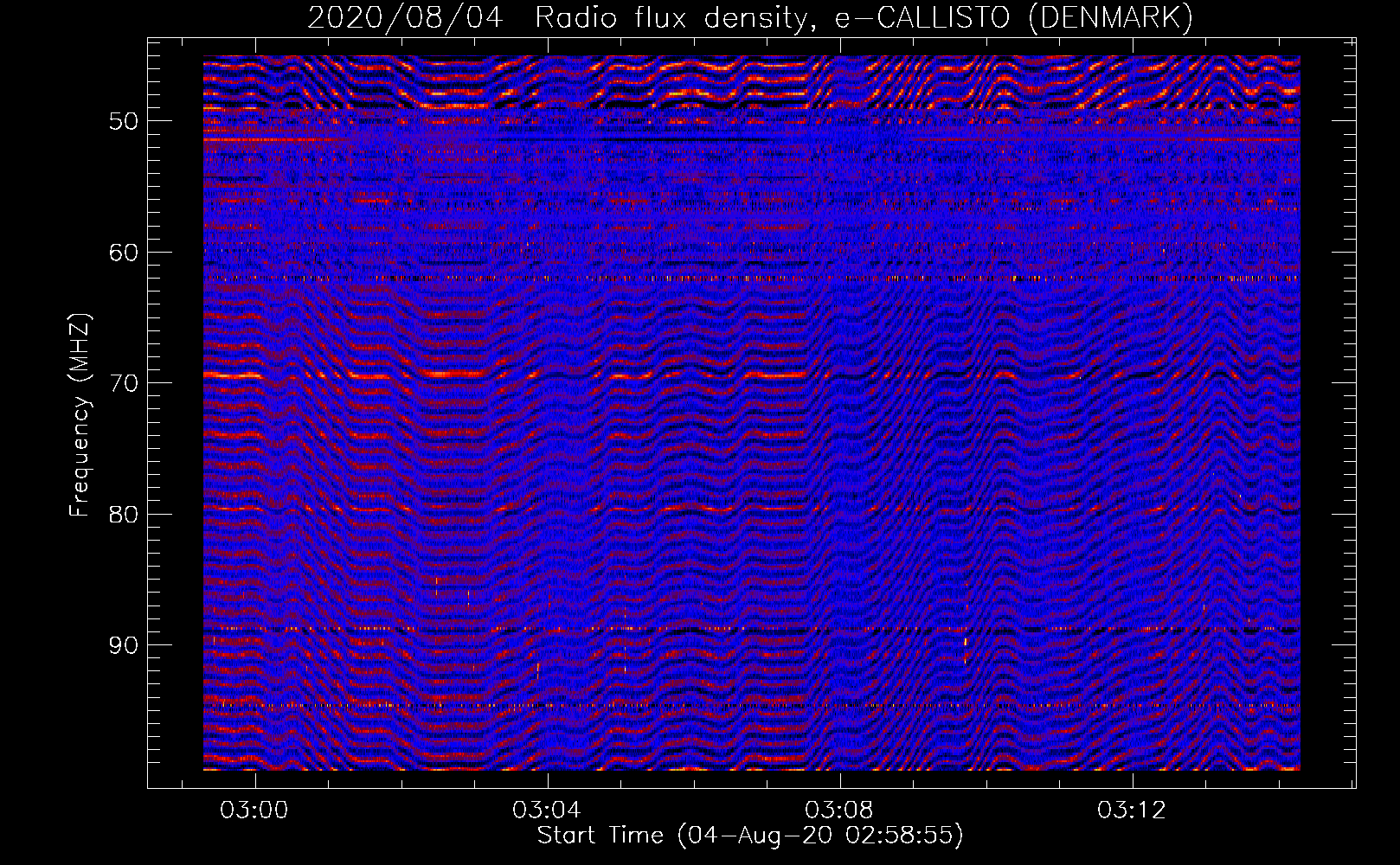The width and height of the screenshot is (1400, 865).
Task: Select the 60 frequency tick label
Action: click(124, 253)
